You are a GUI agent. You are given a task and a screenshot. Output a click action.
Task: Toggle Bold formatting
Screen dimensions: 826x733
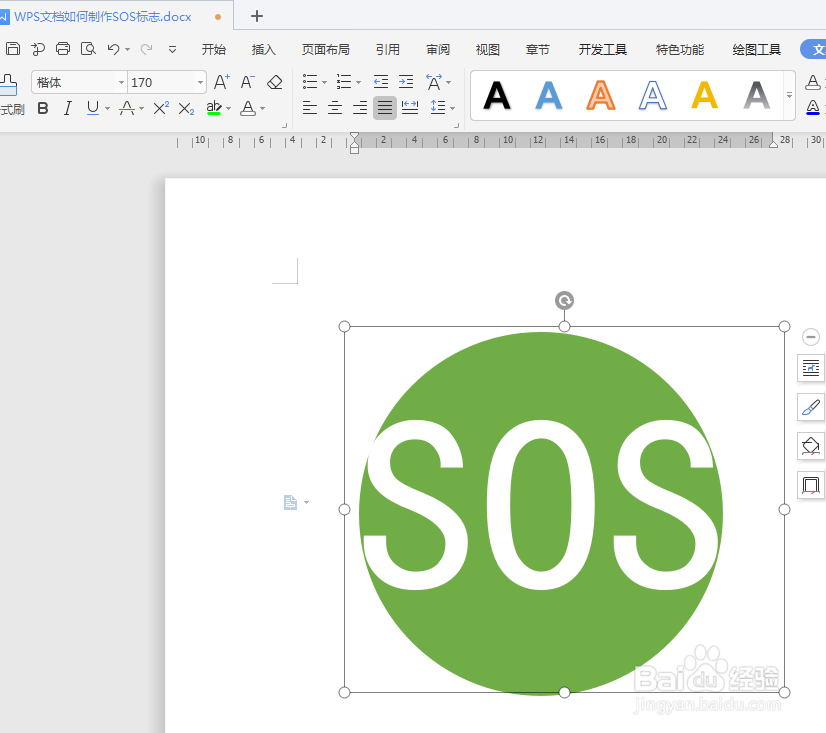point(43,109)
